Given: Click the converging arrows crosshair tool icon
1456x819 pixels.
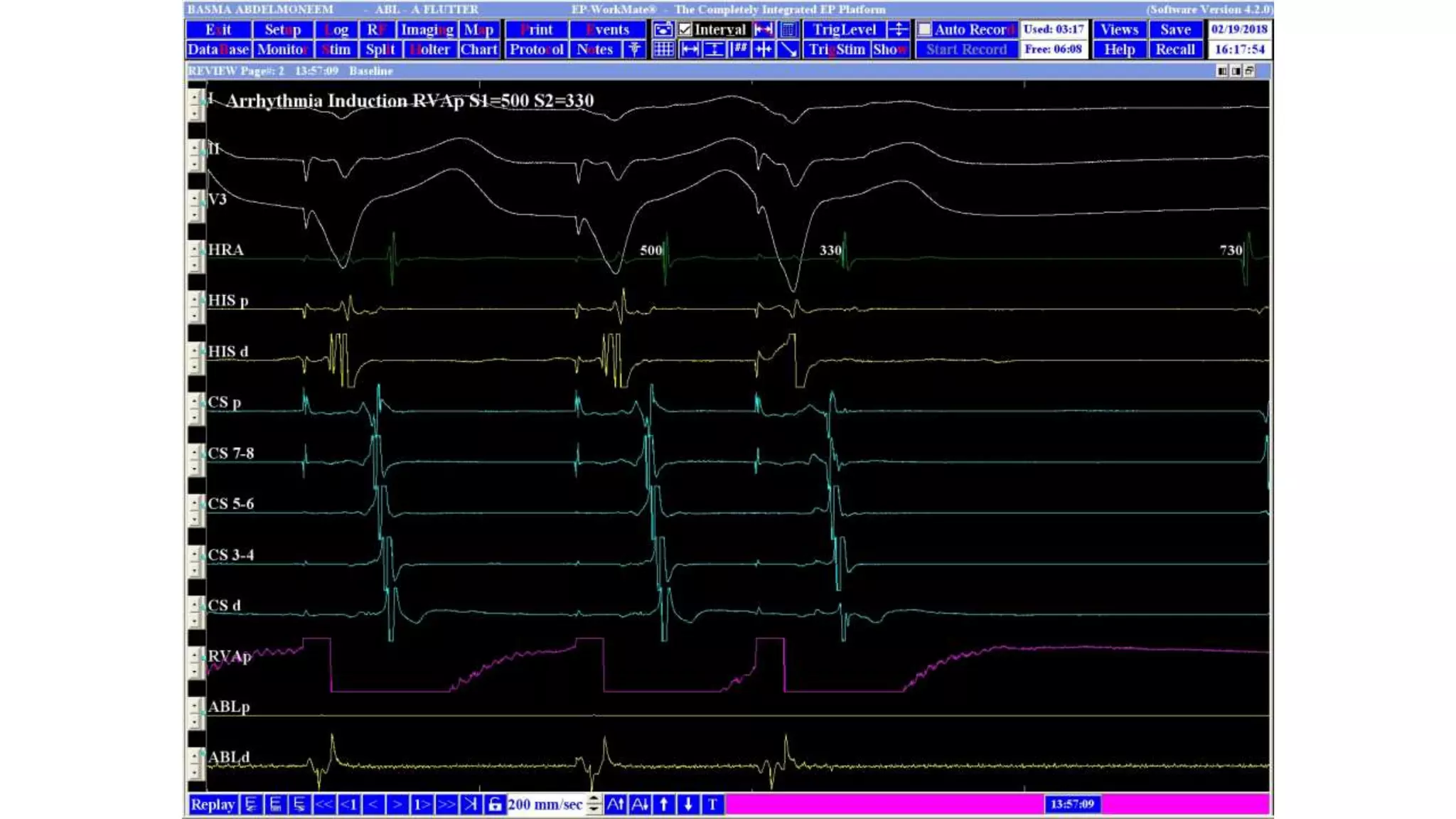Looking at the screenshot, I should pyautogui.click(x=764, y=50).
